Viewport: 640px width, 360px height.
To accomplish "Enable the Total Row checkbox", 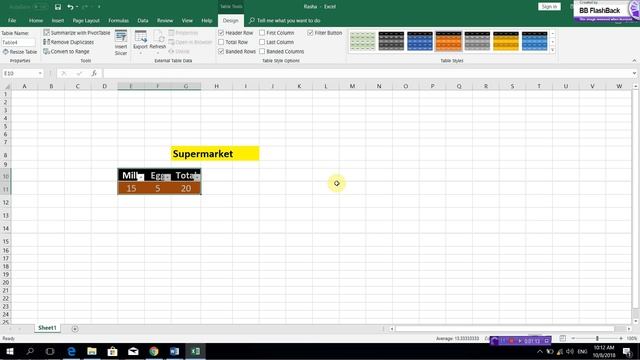I will point(221,42).
